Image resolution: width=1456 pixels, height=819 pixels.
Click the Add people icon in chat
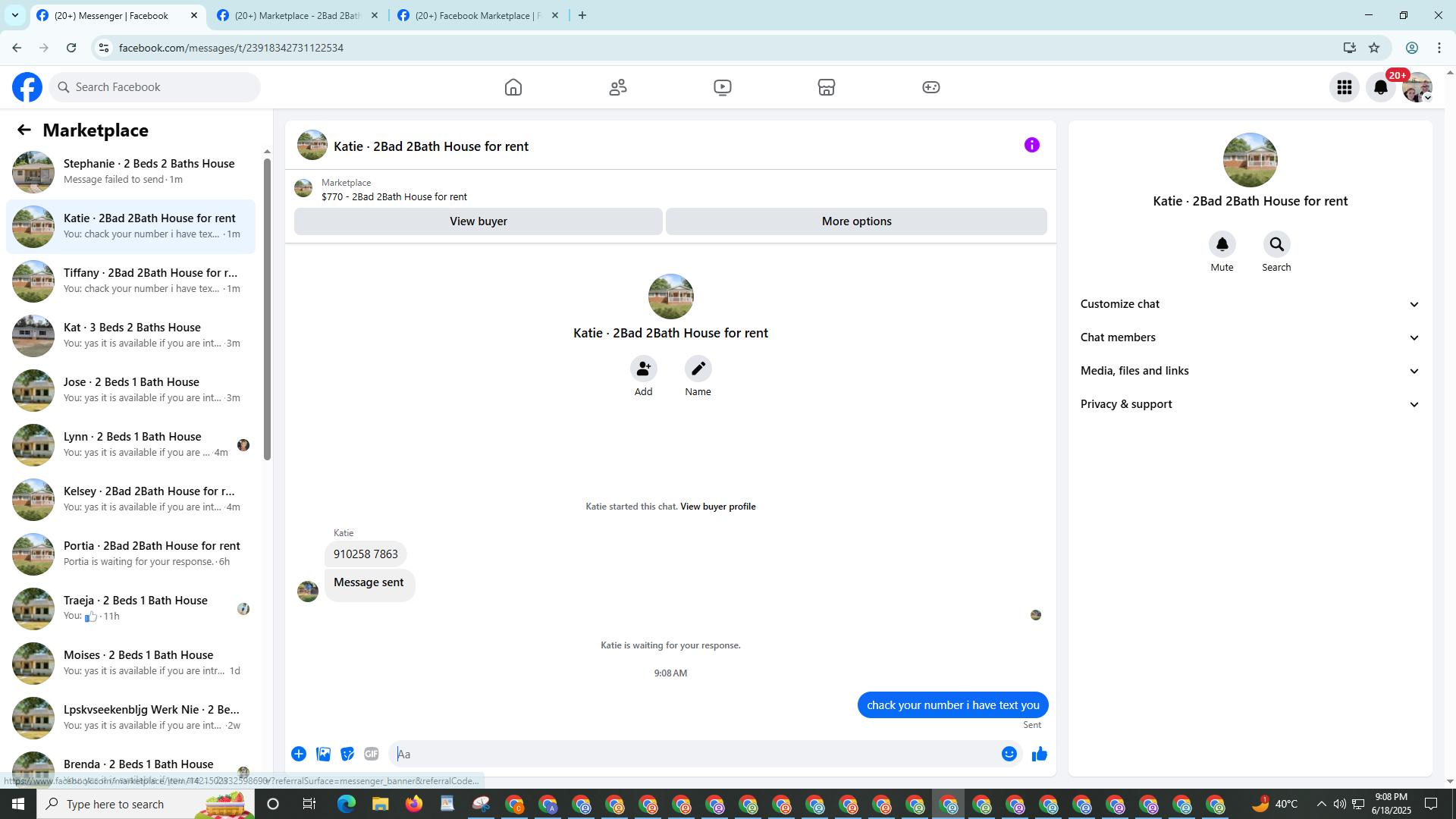pyautogui.click(x=644, y=369)
